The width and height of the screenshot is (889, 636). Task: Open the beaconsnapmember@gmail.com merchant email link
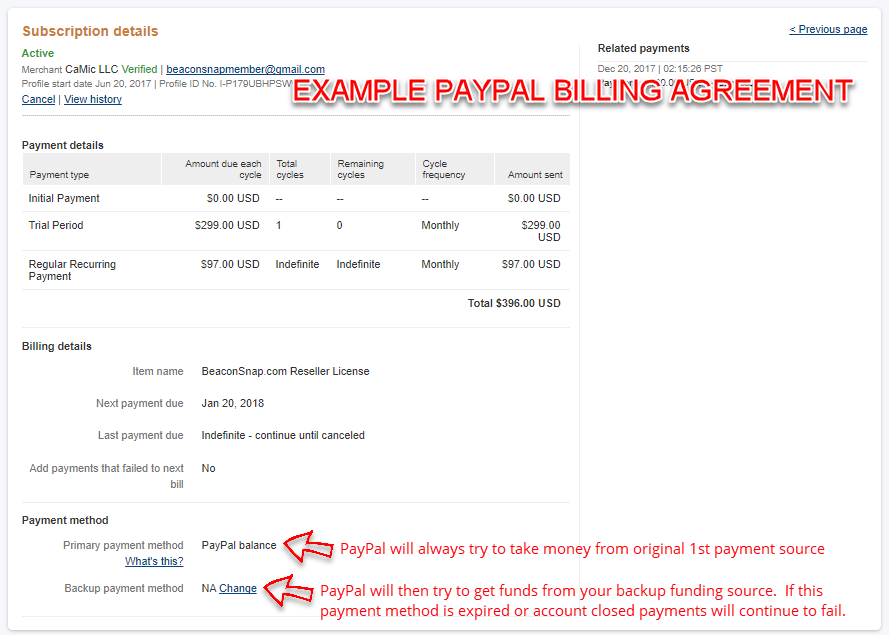(245, 69)
